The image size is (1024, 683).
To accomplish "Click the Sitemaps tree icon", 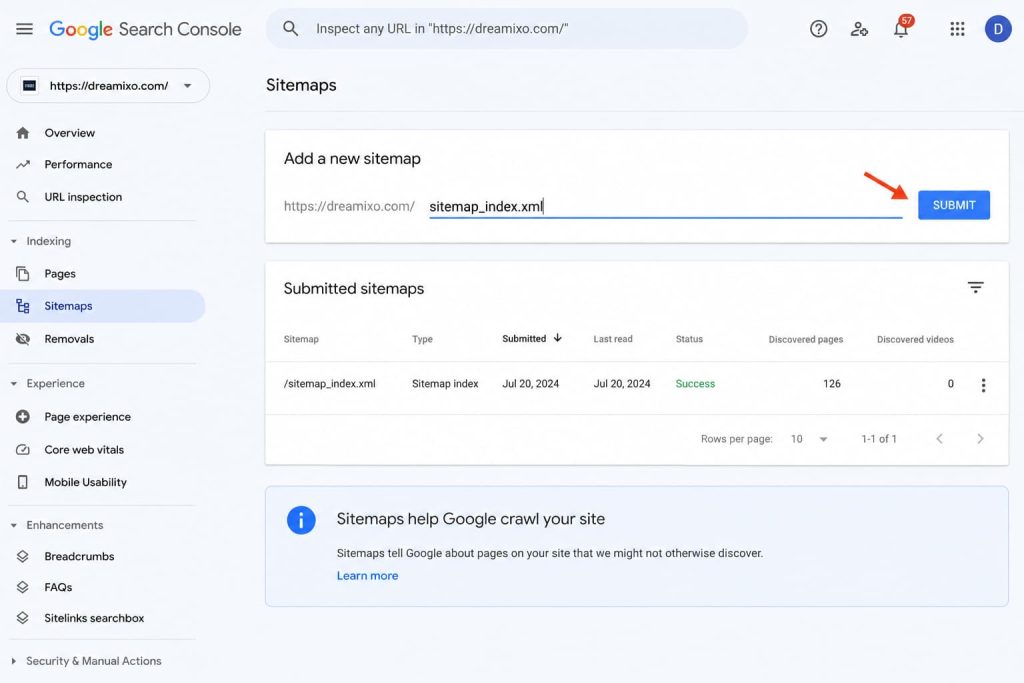I will point(23,306).
